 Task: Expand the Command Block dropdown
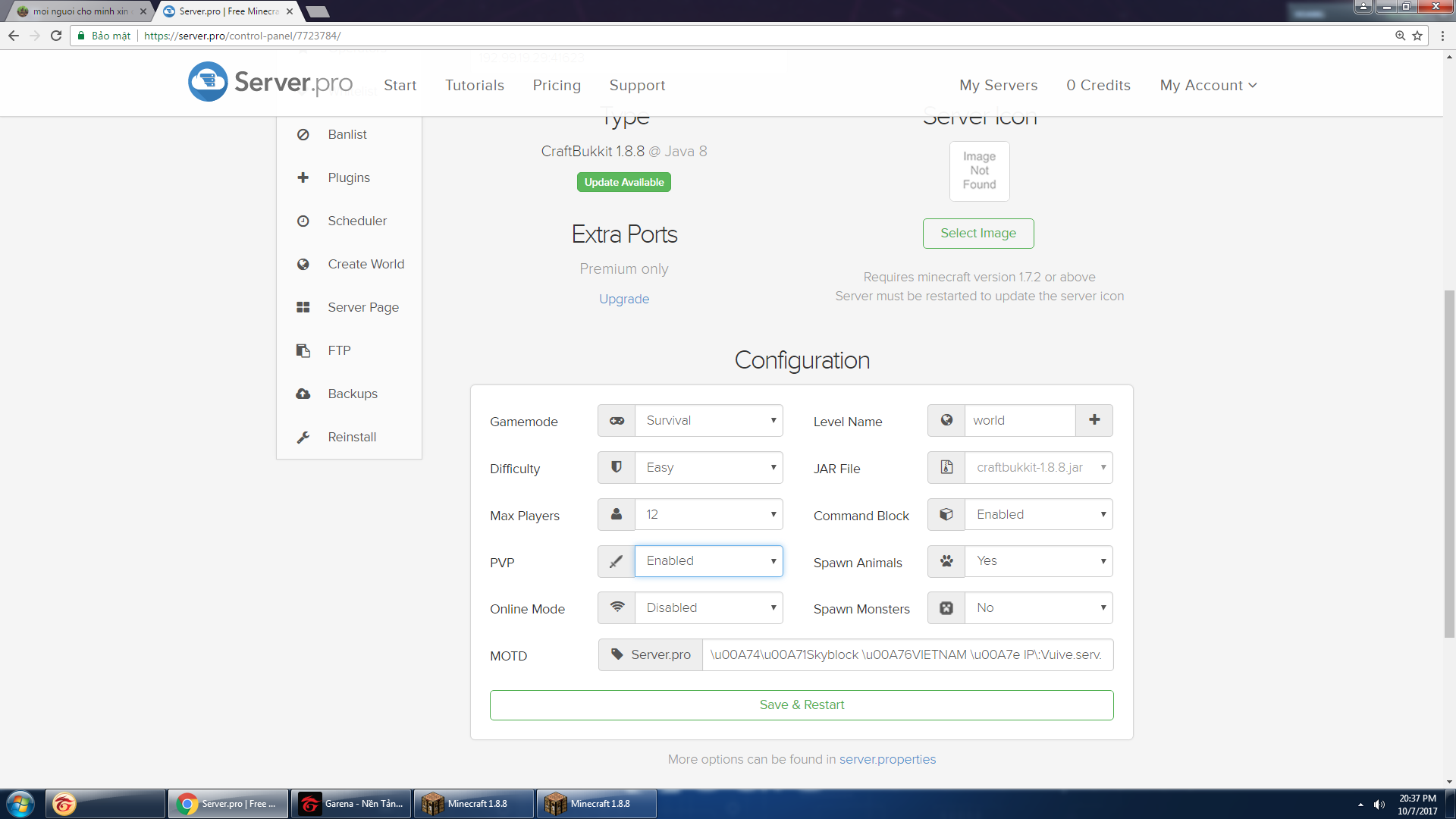point(1038,514)
